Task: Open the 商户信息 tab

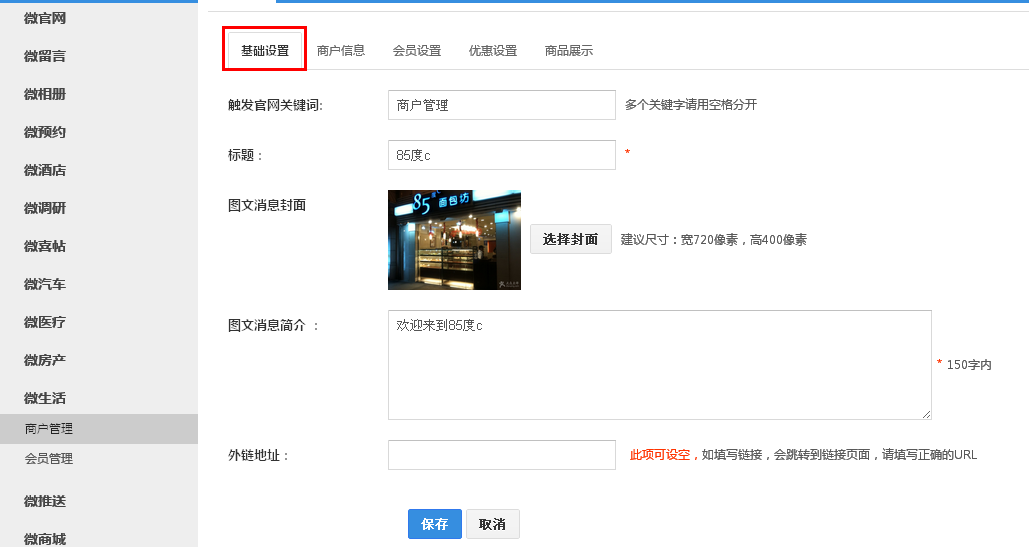Action: (341, 51)
